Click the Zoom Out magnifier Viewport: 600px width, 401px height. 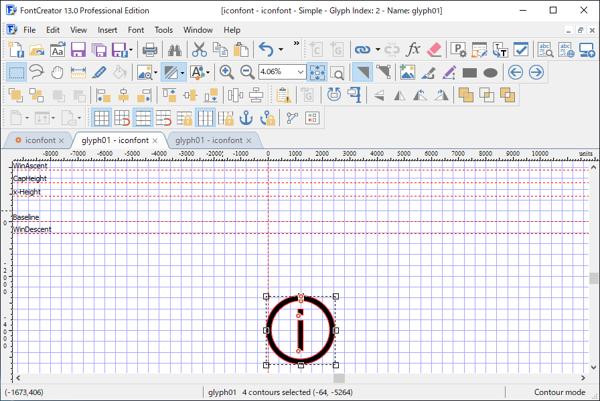tap(247, 72)
